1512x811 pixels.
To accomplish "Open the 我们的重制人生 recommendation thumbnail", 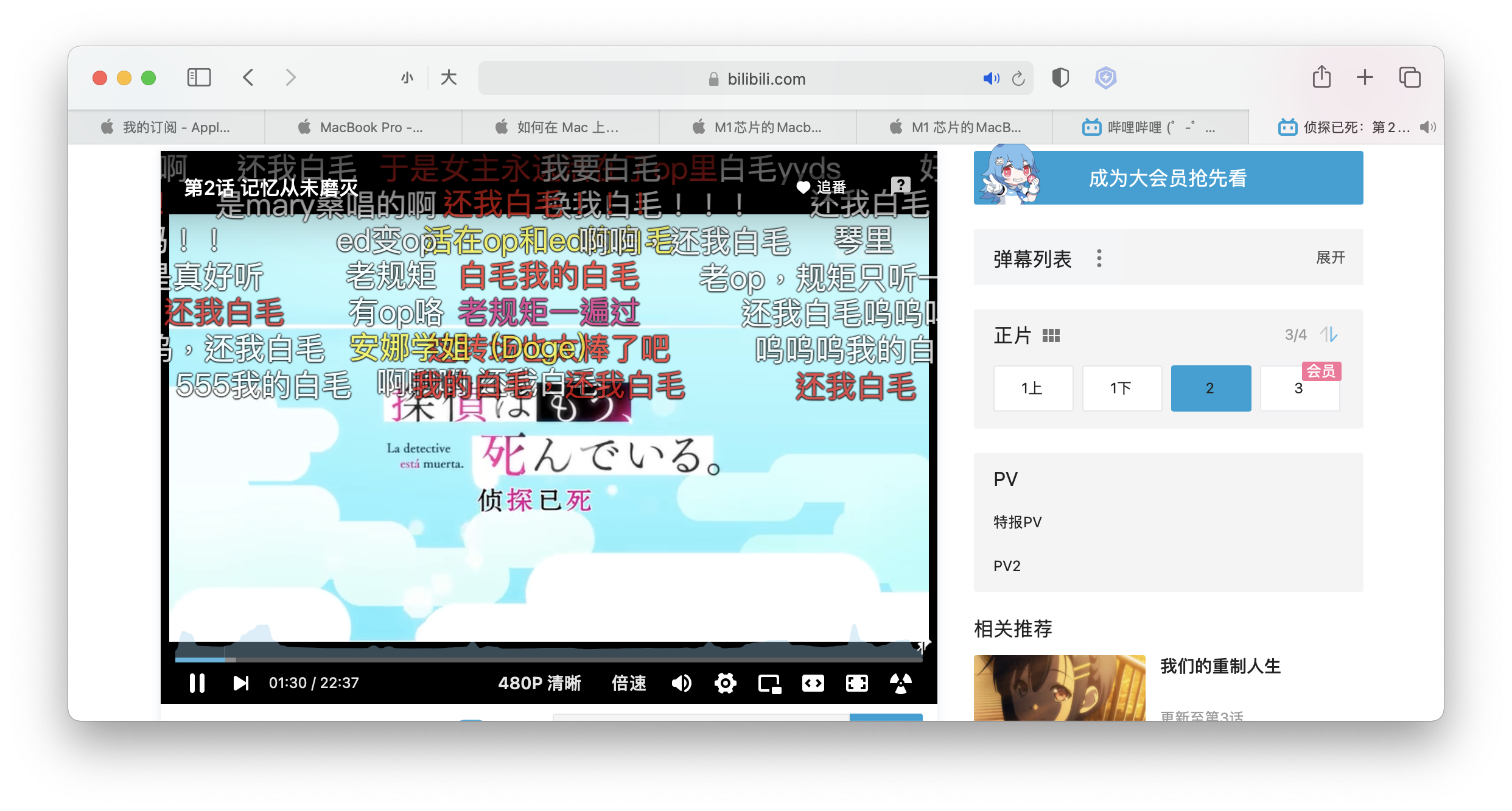I will pos(1059,688).
